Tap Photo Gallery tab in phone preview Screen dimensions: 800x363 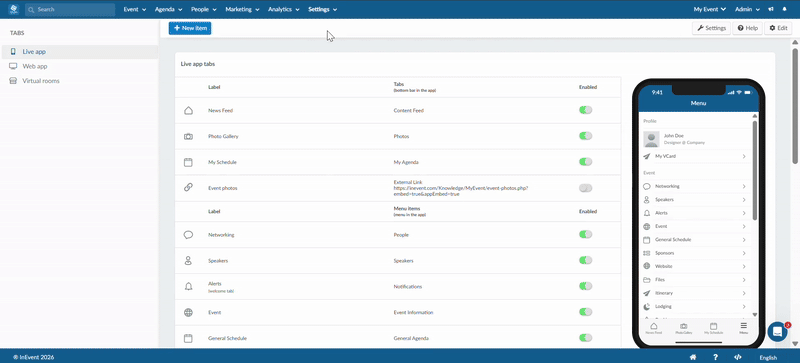684,328
